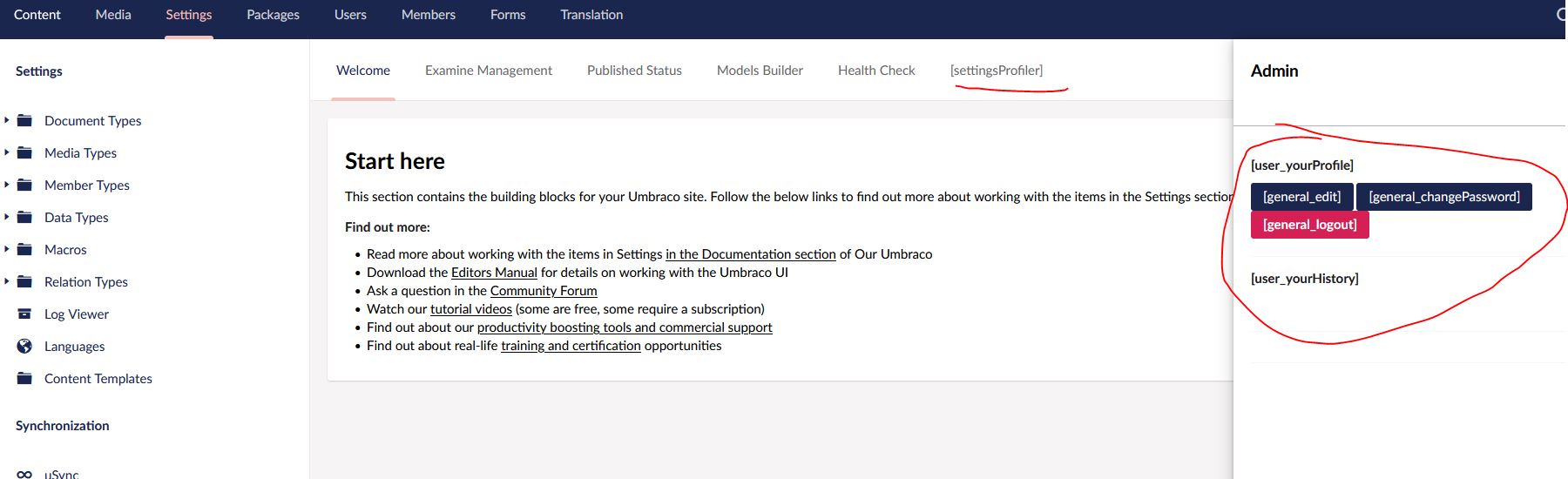Select the Media Types folder icon
This screenshot has height=479, width=1568.
click(x=24, y=152)
